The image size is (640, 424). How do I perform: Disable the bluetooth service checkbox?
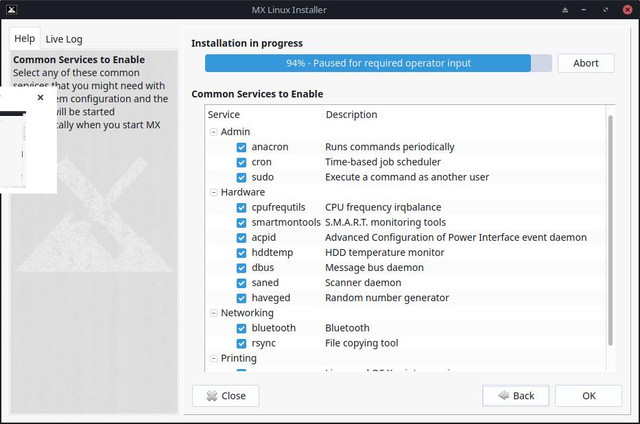pos(241,329)
